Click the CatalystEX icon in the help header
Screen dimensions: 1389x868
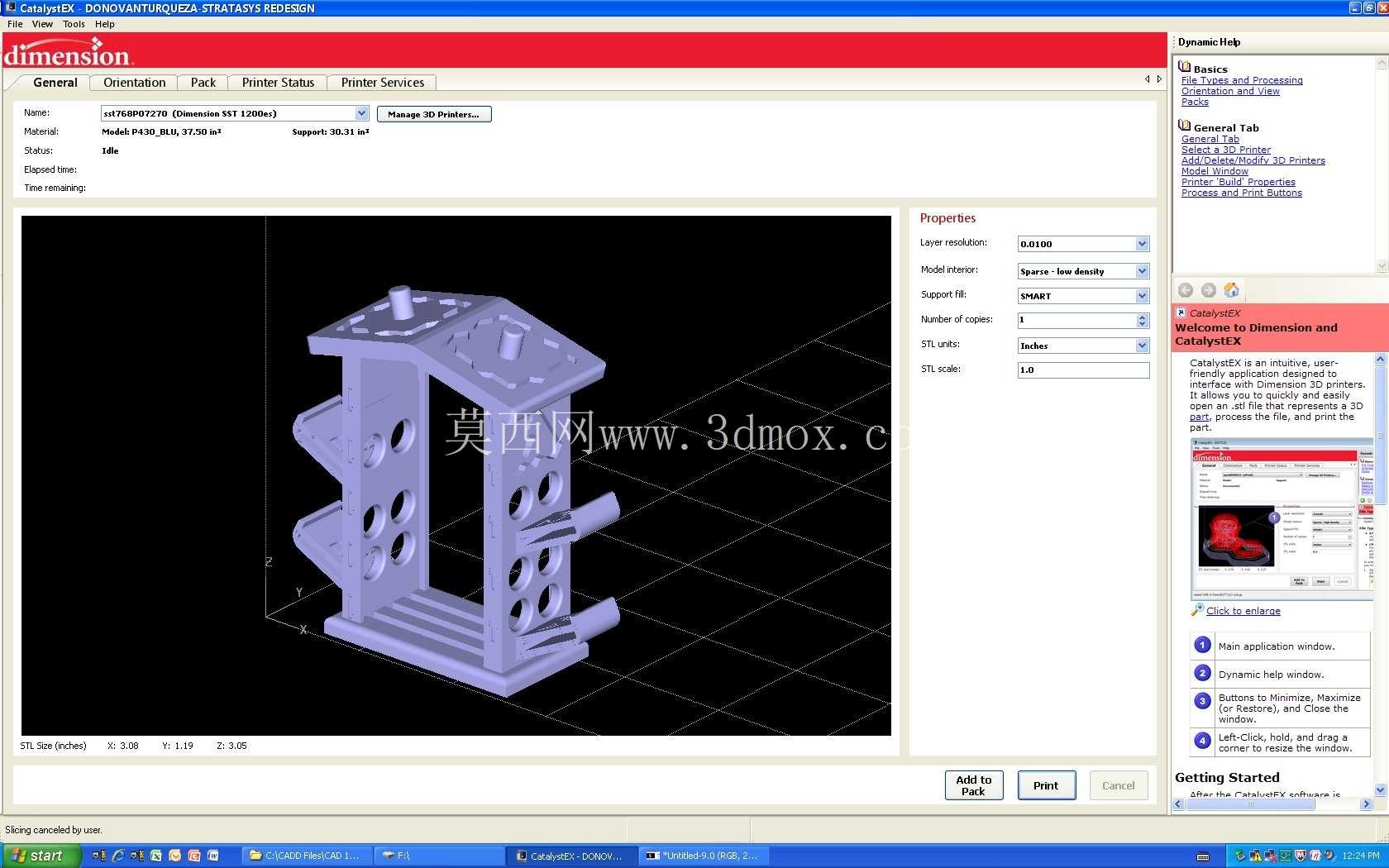click(x=1181, y=312)
